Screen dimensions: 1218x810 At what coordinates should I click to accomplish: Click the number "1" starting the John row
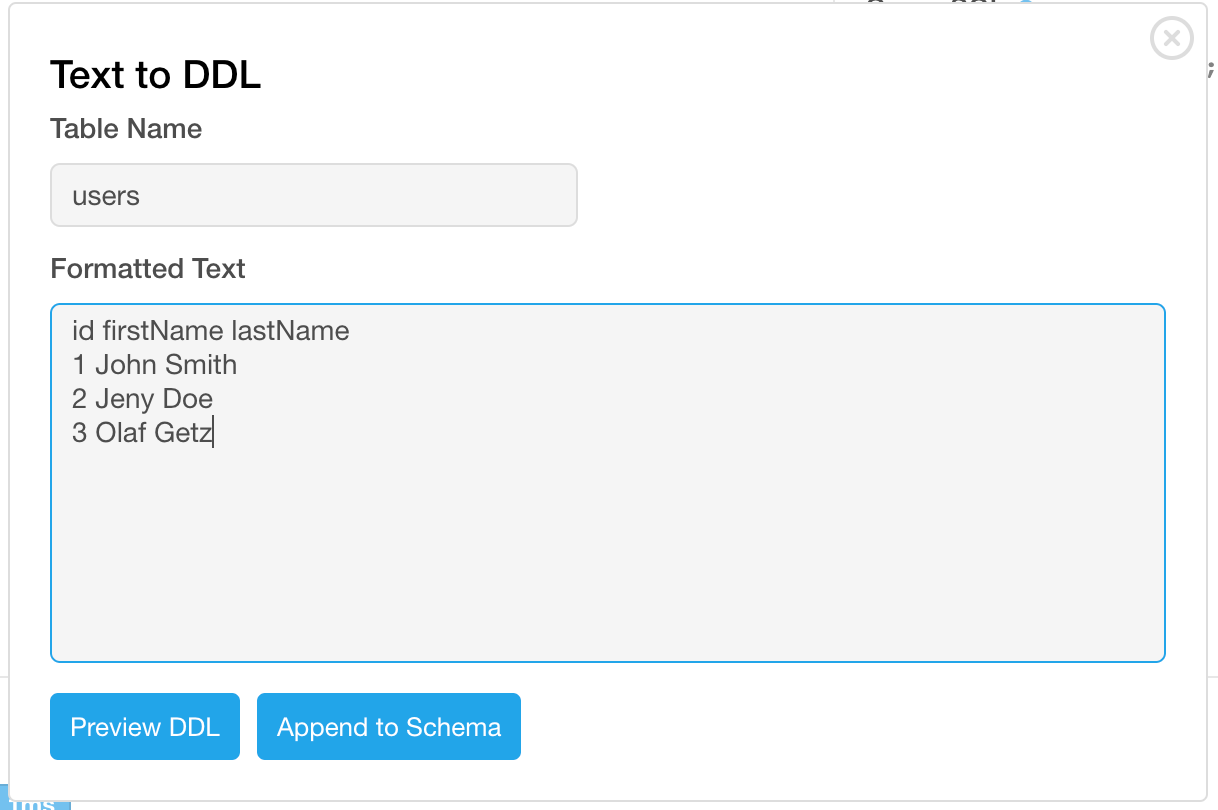point(79,365)
